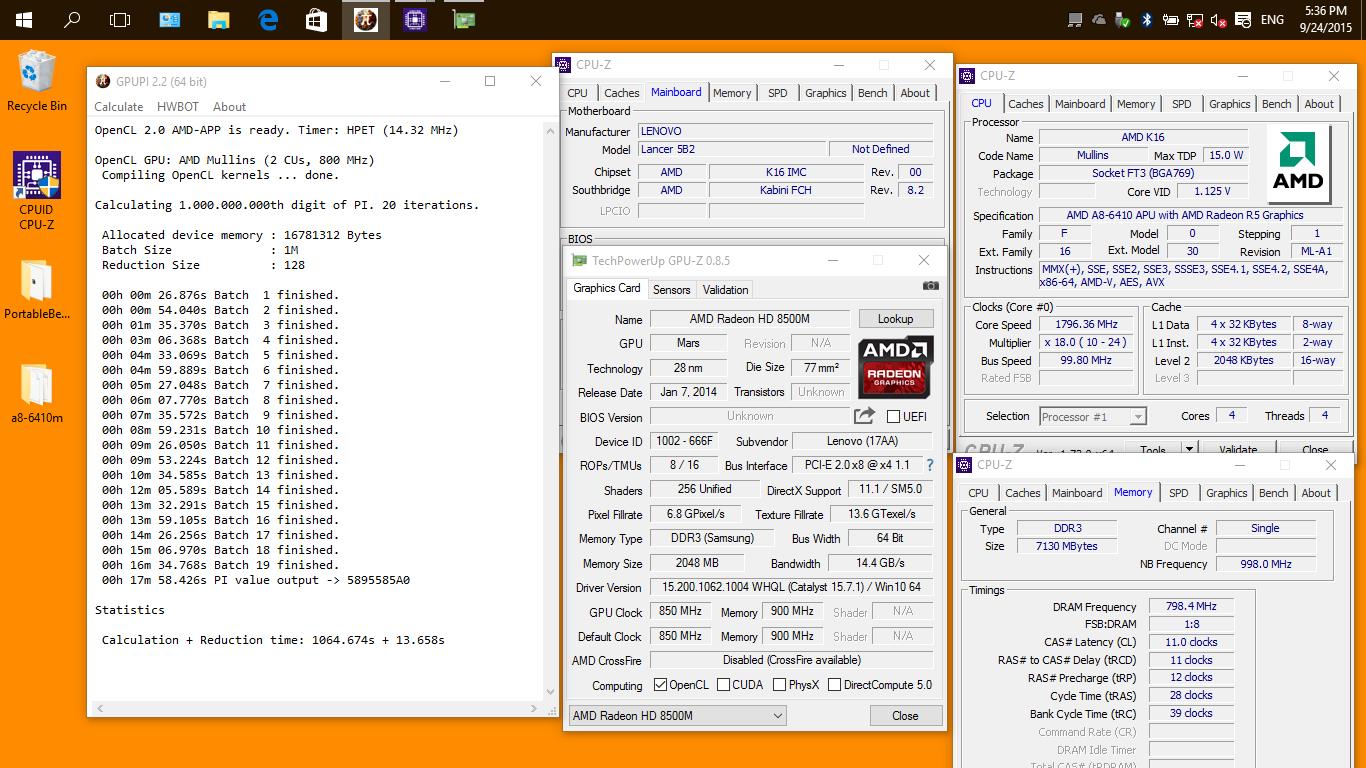Click Close button in GPU-Z

point(905,716)
